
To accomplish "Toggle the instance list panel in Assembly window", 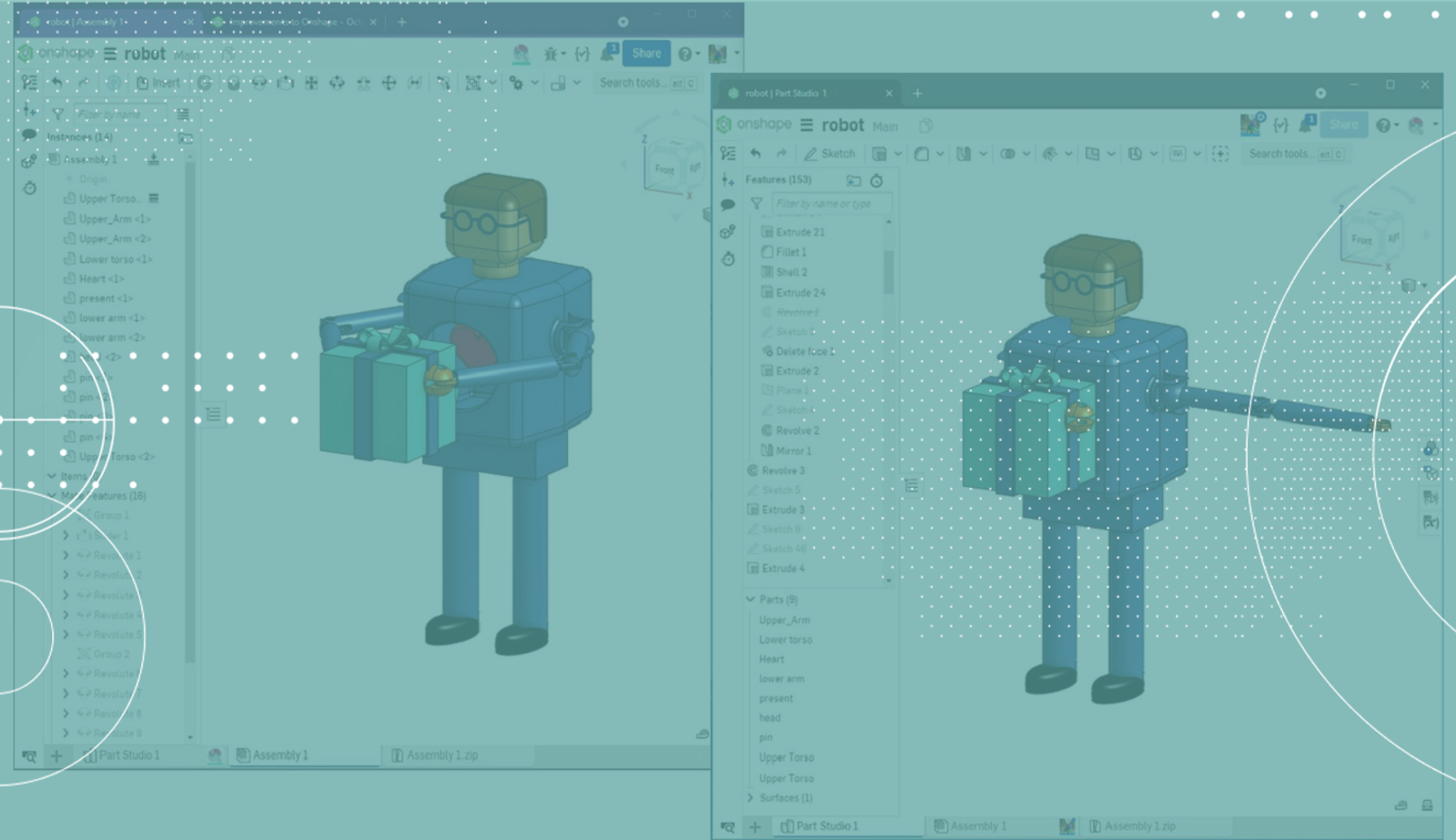I will [29, 83].
